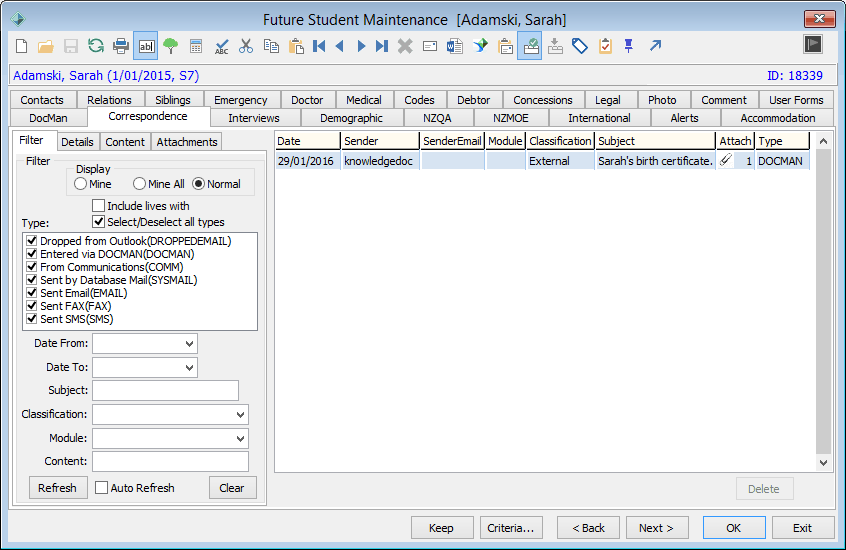The image size is (846, 550).
Task: Click the scrollbar down arrow in list
Action: (823, 463)
